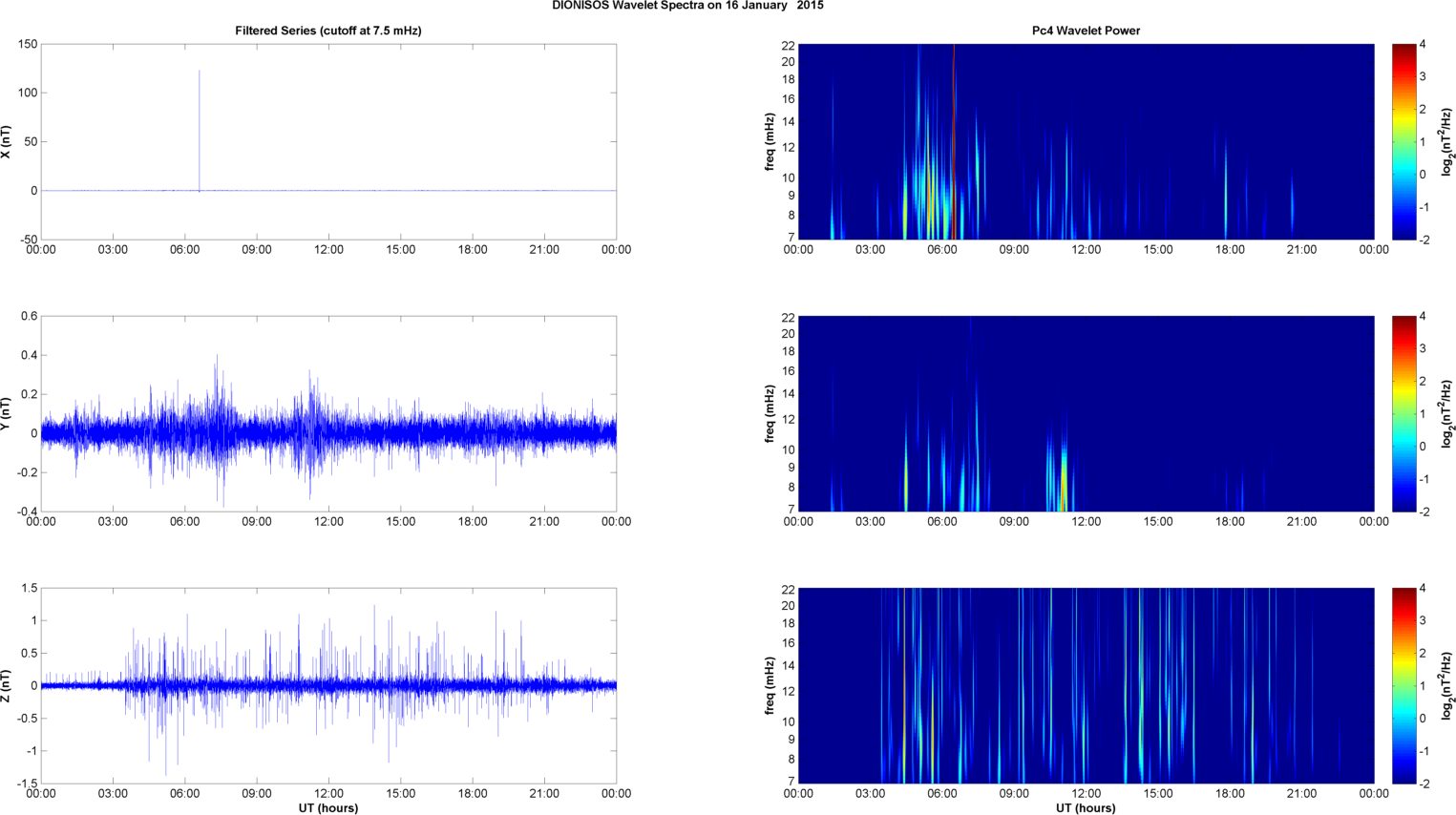Click "UT (hours)" label under Z series plot

[328, 808]
